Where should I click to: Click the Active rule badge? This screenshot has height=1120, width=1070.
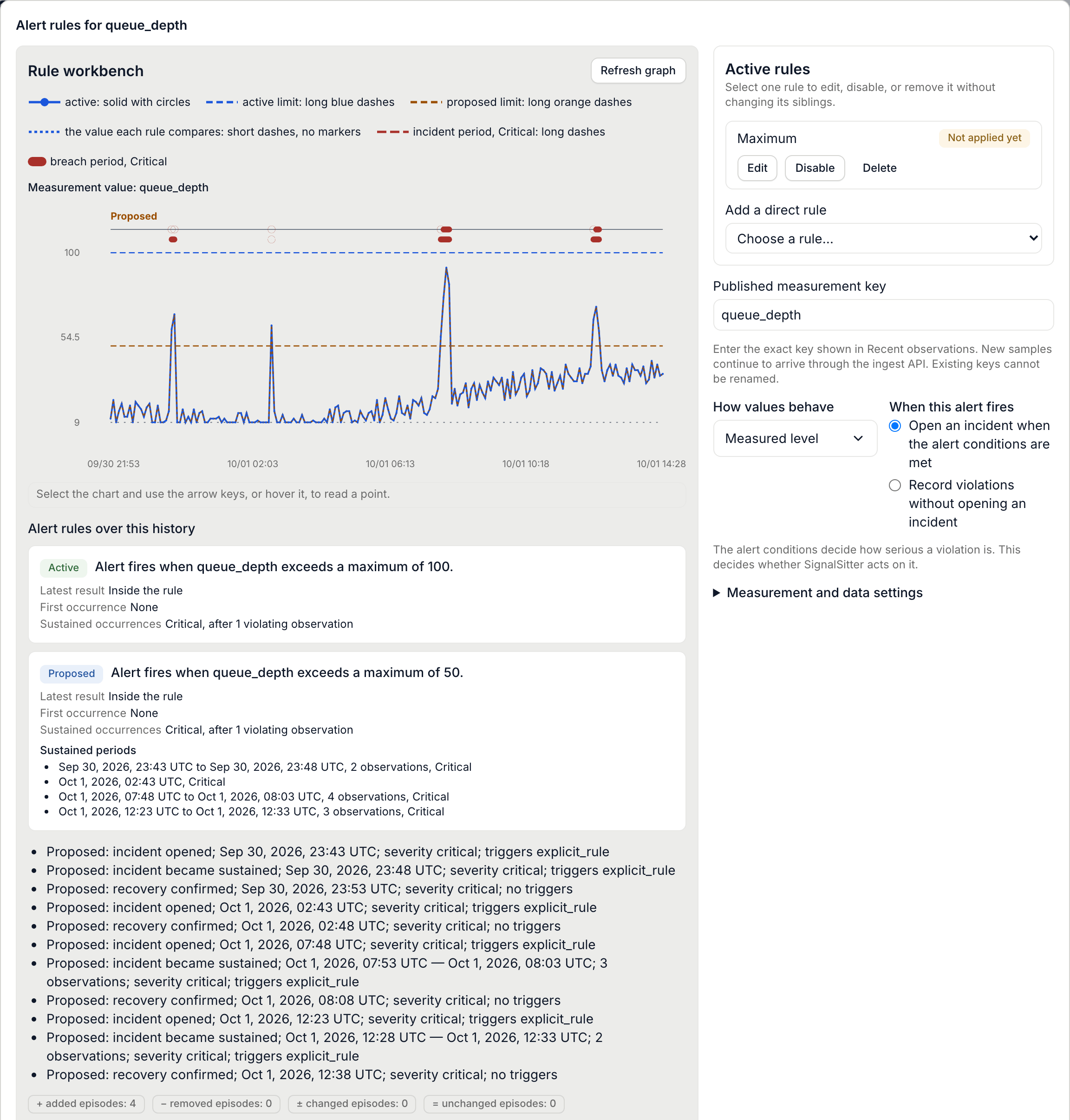pyautogui.click(x=63, y=567)
